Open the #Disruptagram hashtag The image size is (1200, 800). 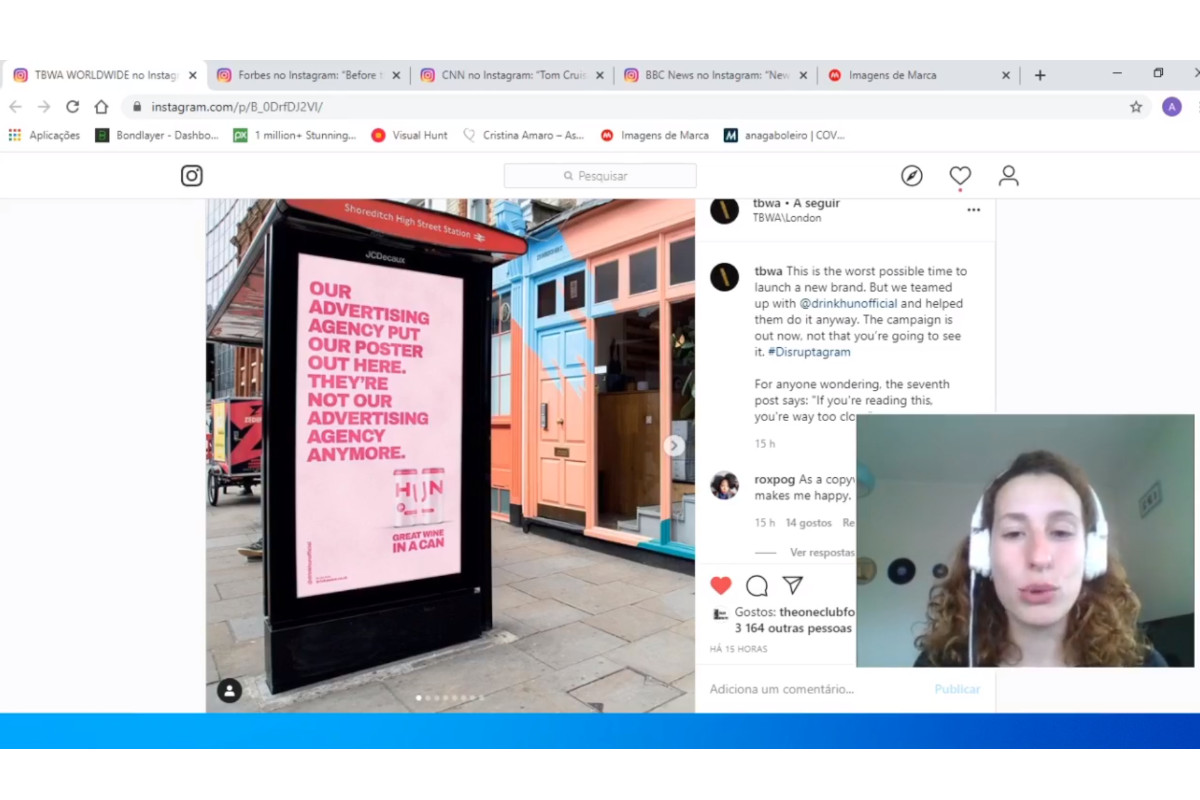(x=809, y=352)
